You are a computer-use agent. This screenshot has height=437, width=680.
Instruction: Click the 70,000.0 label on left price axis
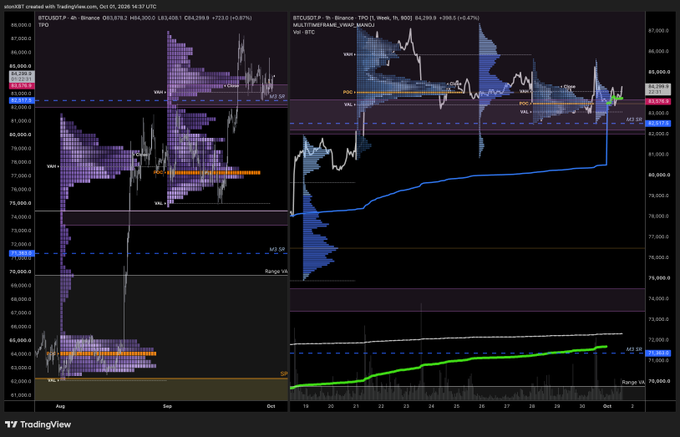[x=21, y=271]
